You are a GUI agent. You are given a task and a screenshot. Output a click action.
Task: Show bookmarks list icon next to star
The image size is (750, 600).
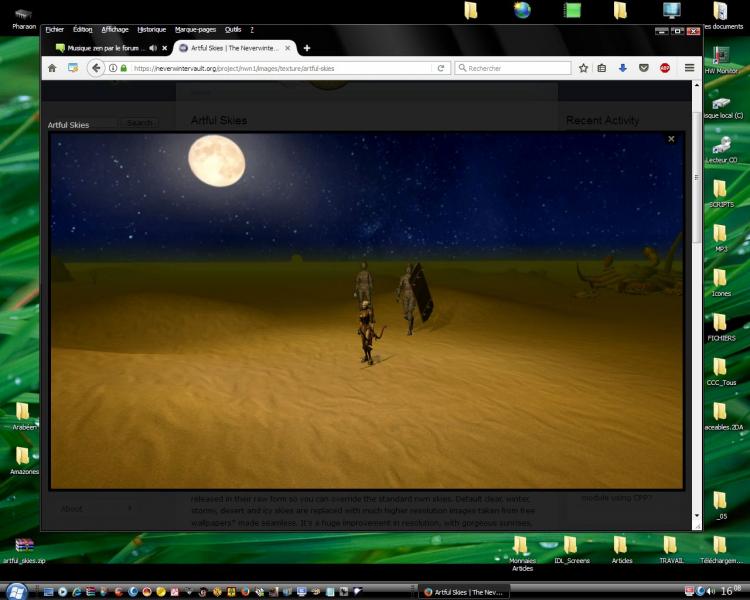[602, 68]
